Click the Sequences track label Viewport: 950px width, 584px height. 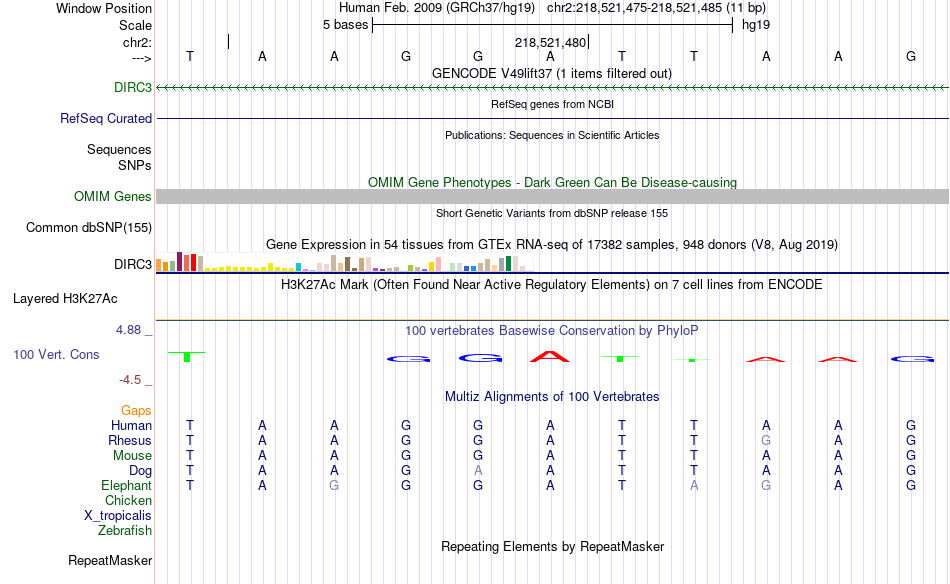[119, 149]
